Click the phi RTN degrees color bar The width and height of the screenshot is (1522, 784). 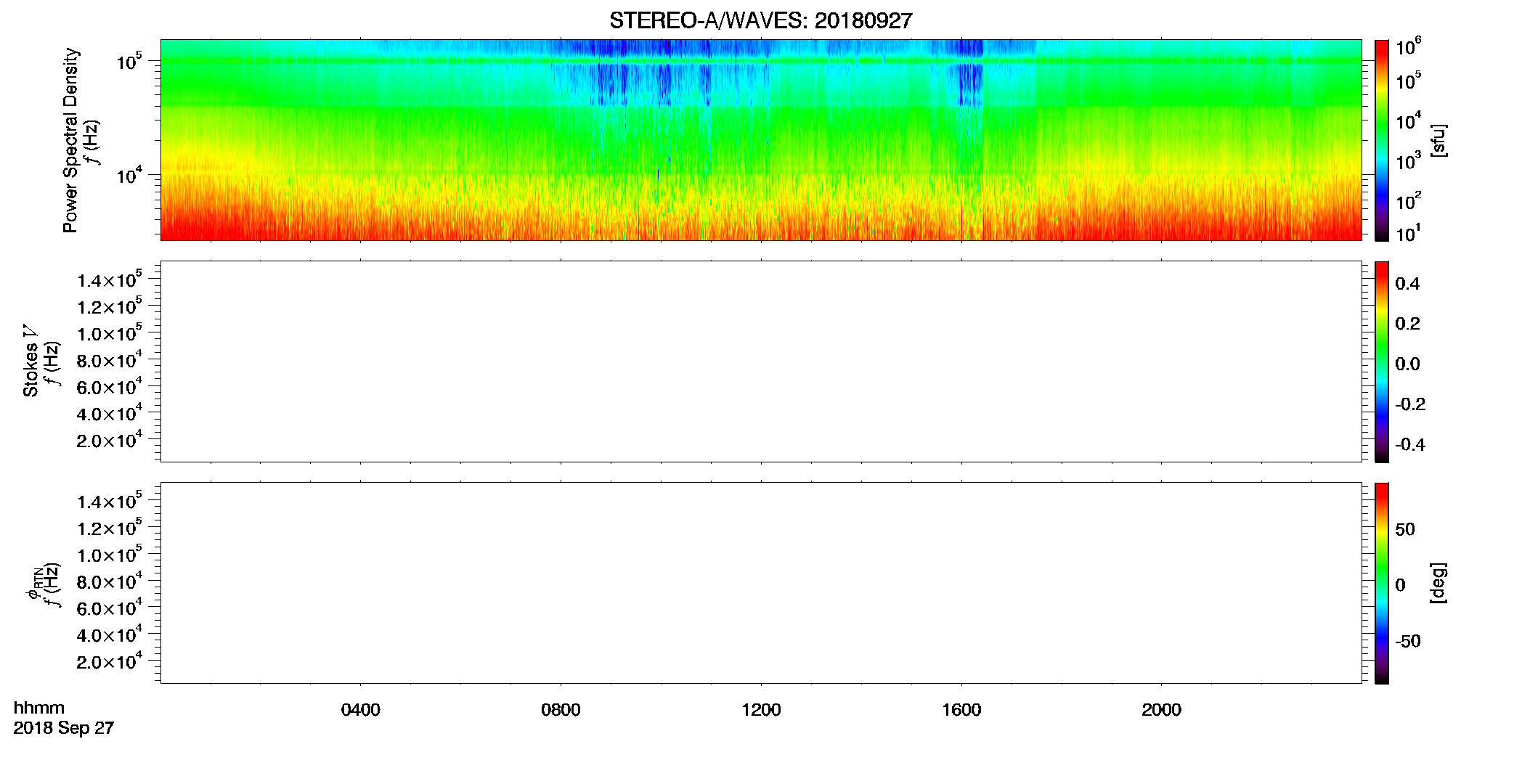[1382, 583]
